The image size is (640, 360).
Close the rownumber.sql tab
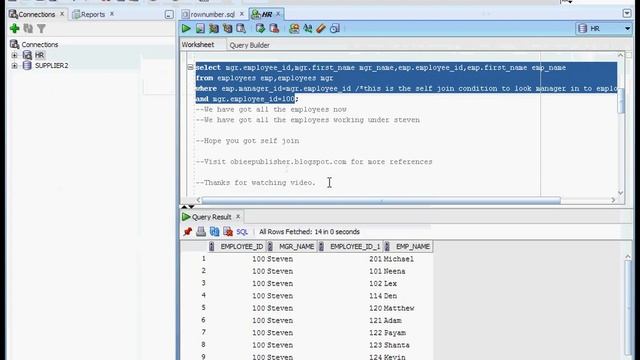(x=242, y=14)
